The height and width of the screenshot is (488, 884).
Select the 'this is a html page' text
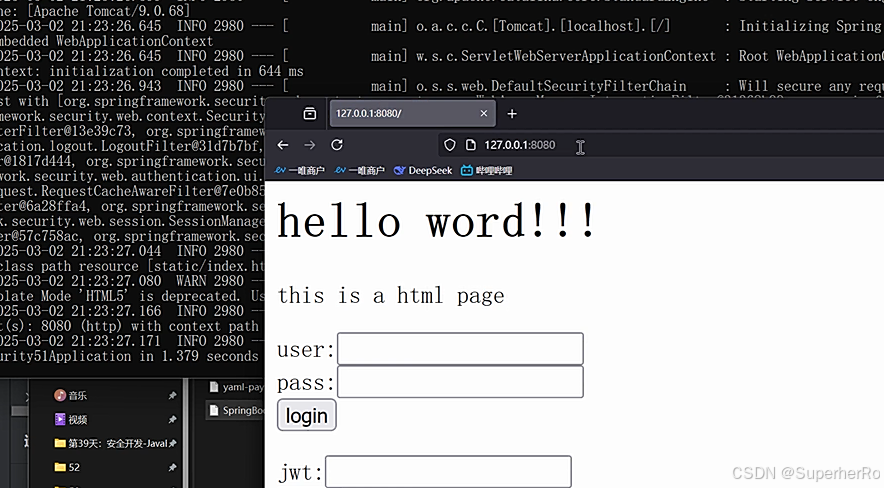tap(391, 295)
